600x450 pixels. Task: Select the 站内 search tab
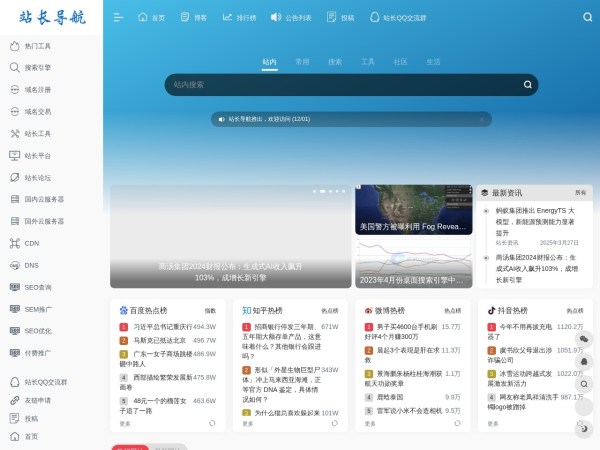tap(269, 62)
